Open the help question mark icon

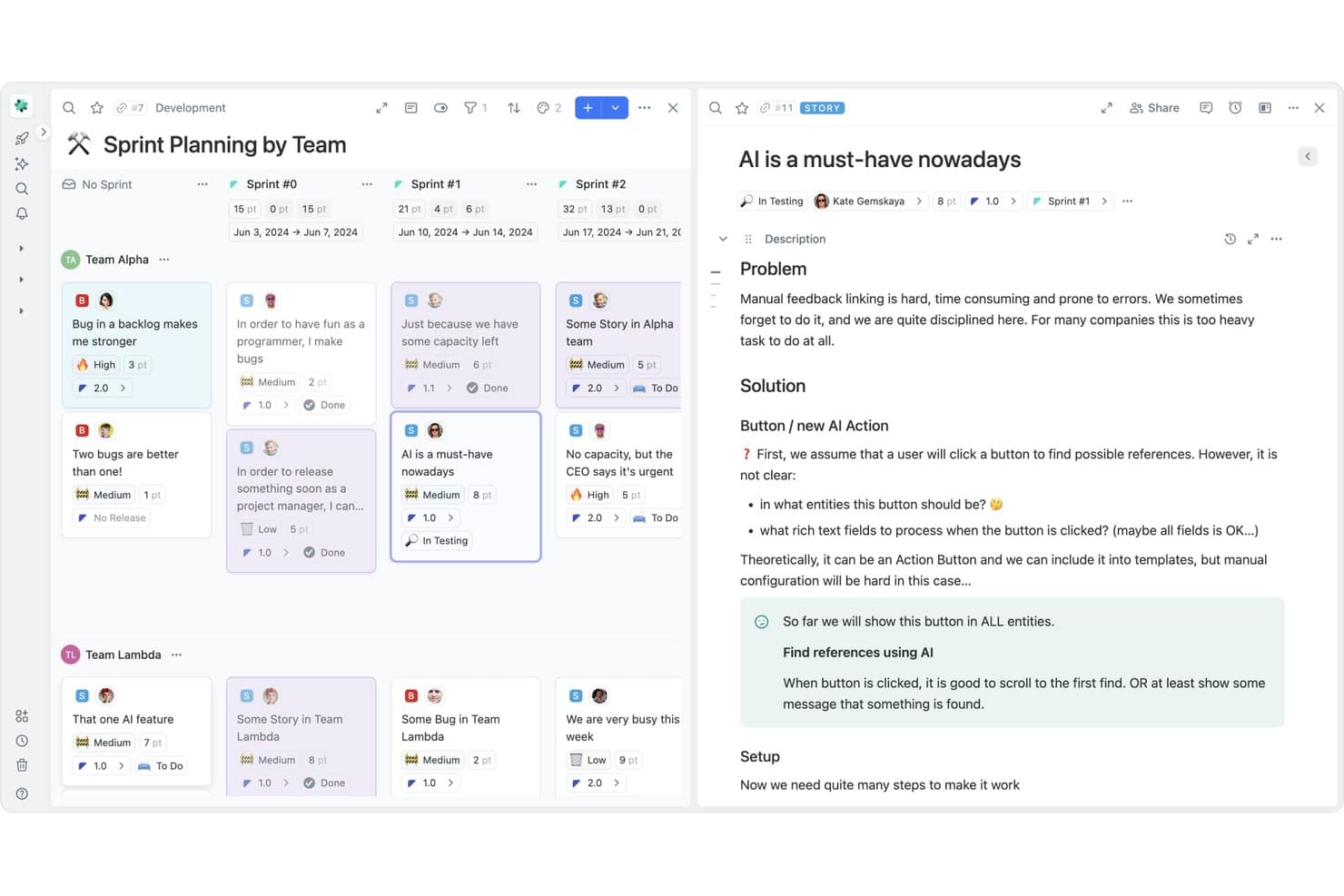pos(22,793)
